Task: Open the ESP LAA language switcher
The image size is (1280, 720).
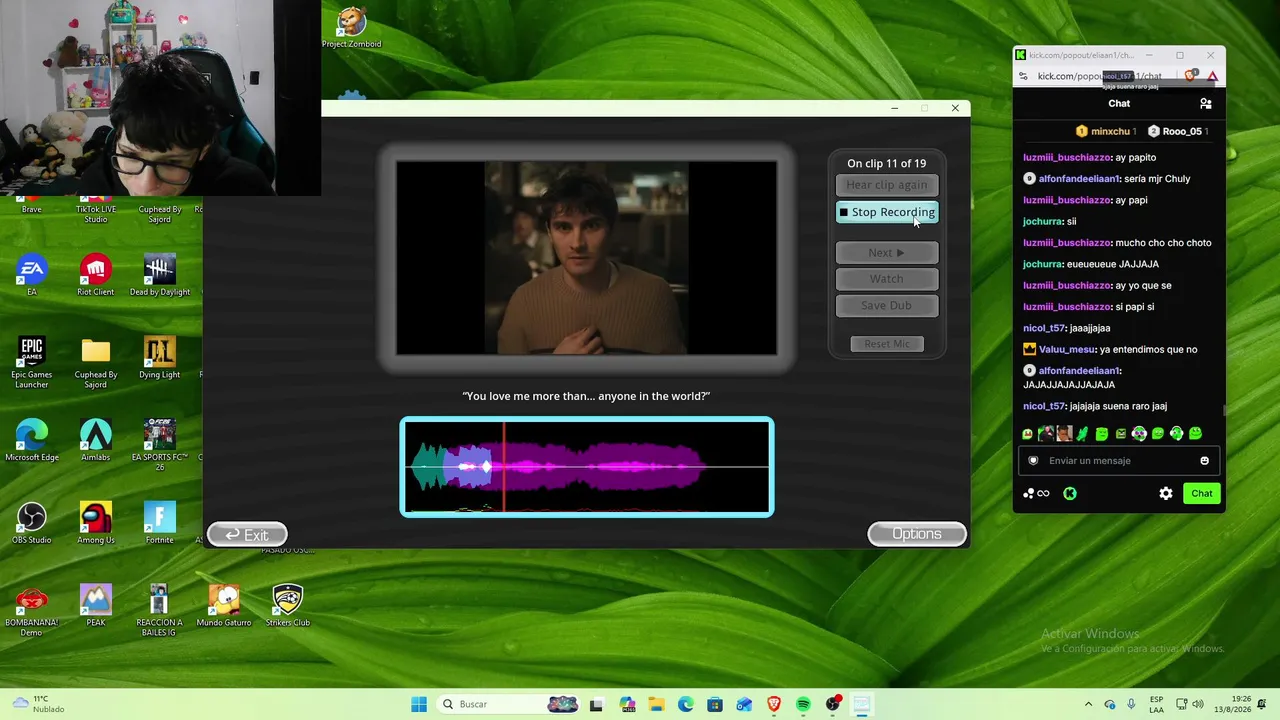Action: 1157,704
